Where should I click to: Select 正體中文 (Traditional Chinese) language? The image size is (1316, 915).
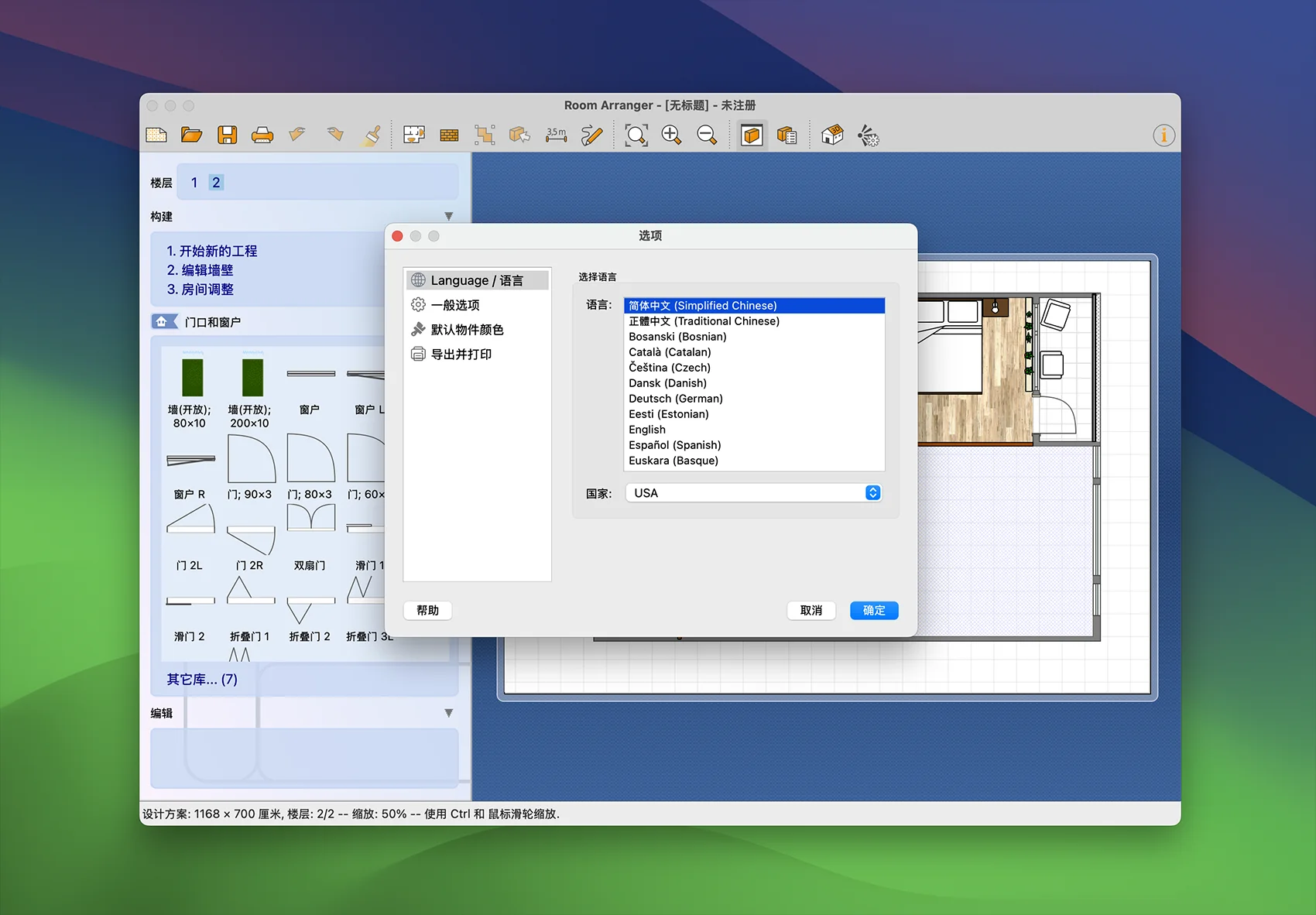(754, 321)
